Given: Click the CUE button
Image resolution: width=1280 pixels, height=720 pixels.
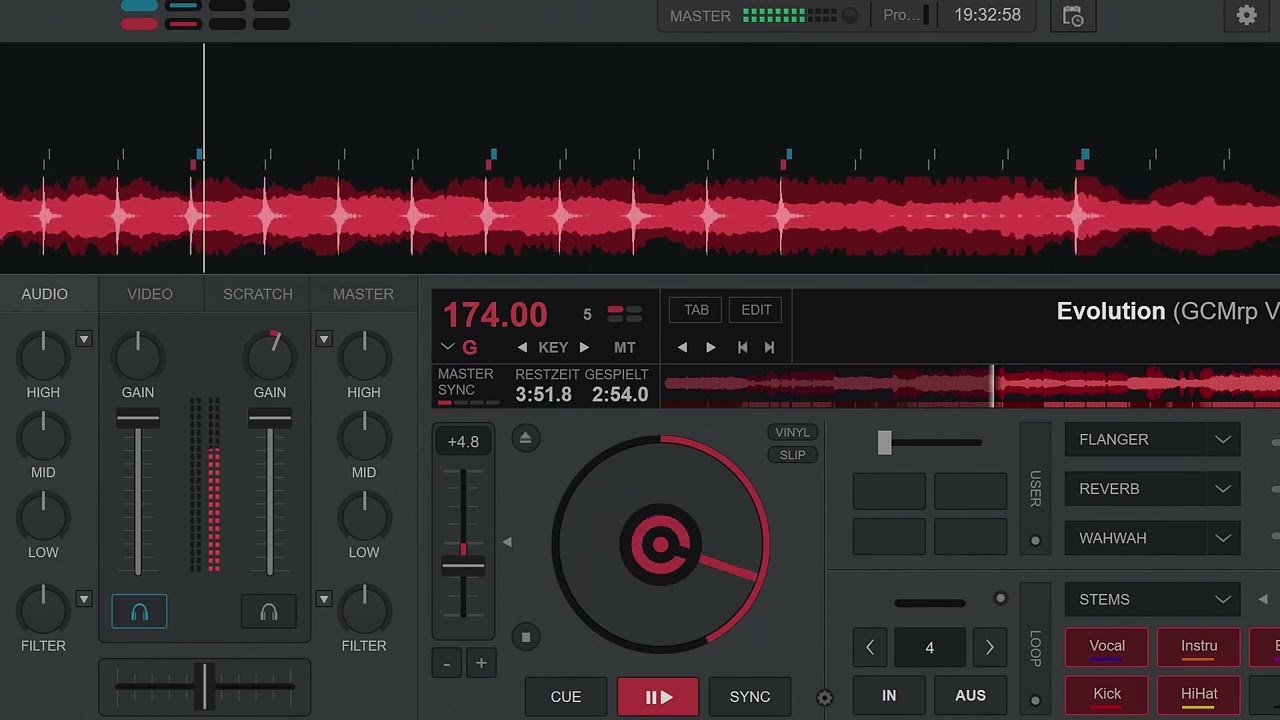Looking at the screenshot, I should pos(566,697).
